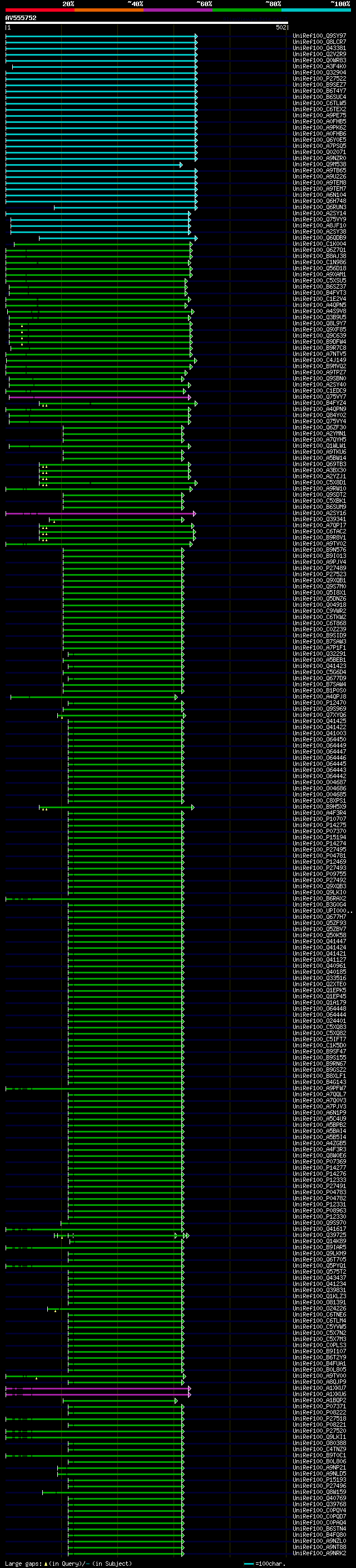The height and width of the screenshot is (1568, 356).
Task: Click the cyan ~100% identity legend bar
Action: [x=316, y=10]
